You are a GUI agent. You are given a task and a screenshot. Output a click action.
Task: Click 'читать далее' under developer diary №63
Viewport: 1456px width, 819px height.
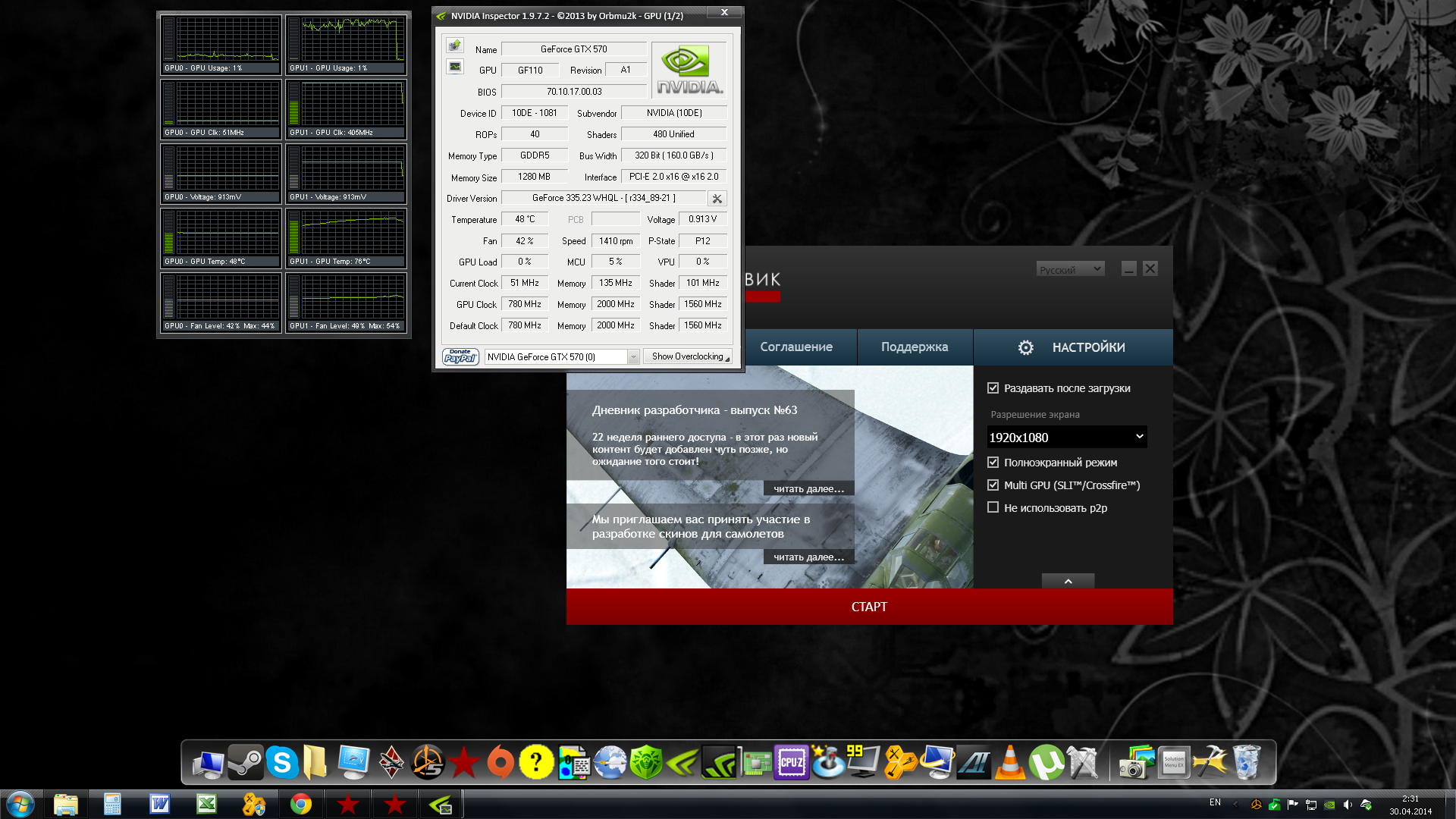point(808,489)
